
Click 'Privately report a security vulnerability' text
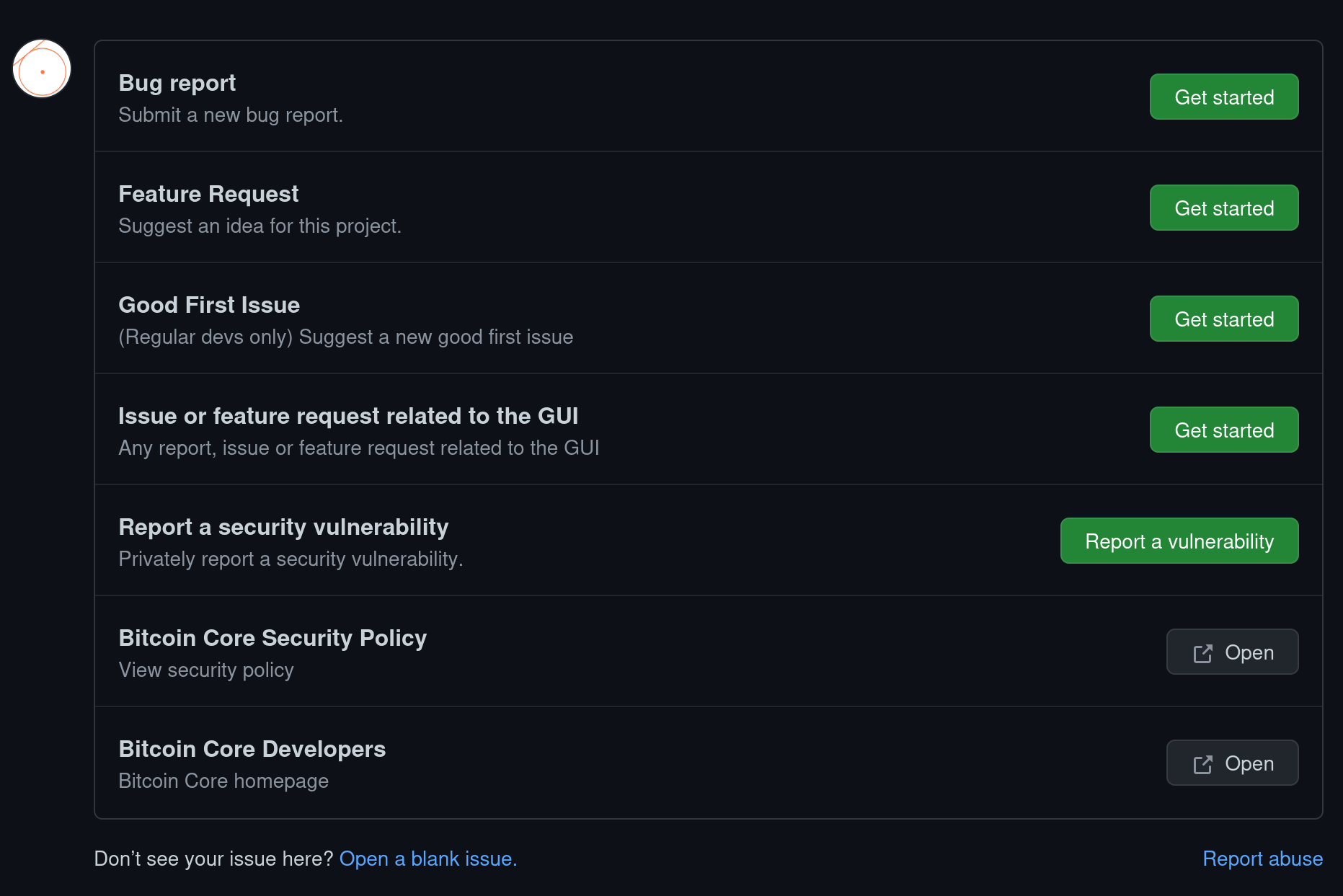(291, 559)
